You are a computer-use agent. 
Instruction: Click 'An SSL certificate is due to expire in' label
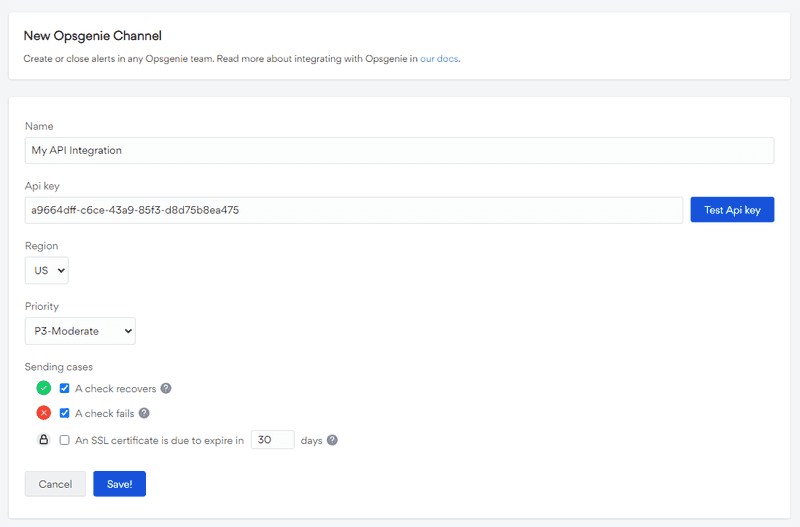pos(159,440)
